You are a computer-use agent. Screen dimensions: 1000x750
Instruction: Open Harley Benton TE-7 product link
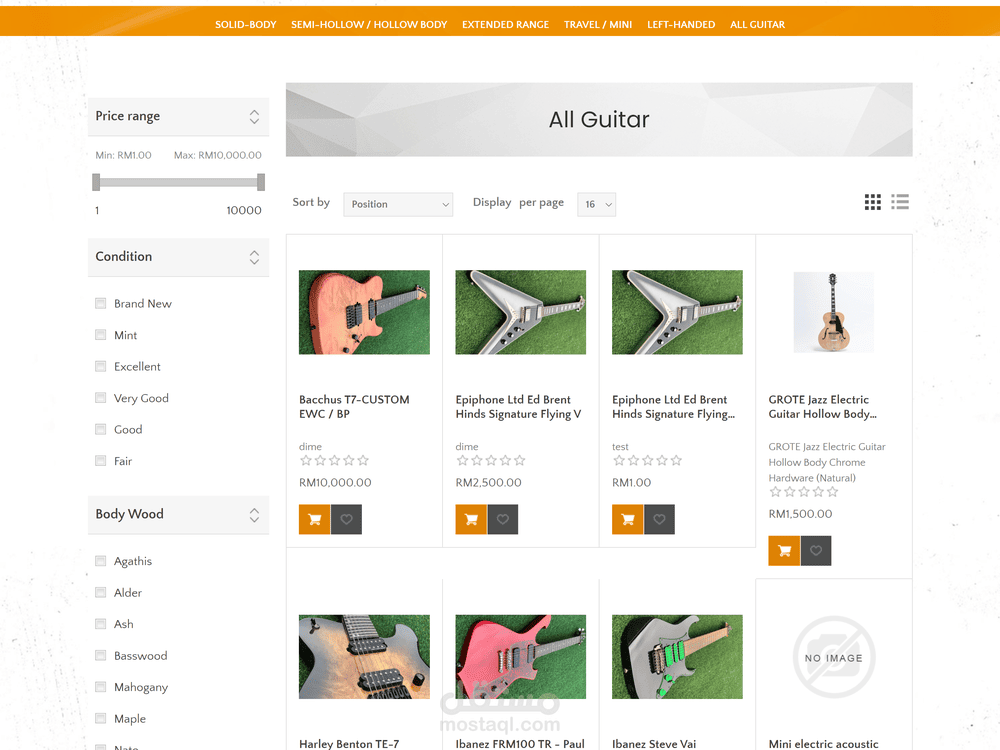tap(349, 744)
